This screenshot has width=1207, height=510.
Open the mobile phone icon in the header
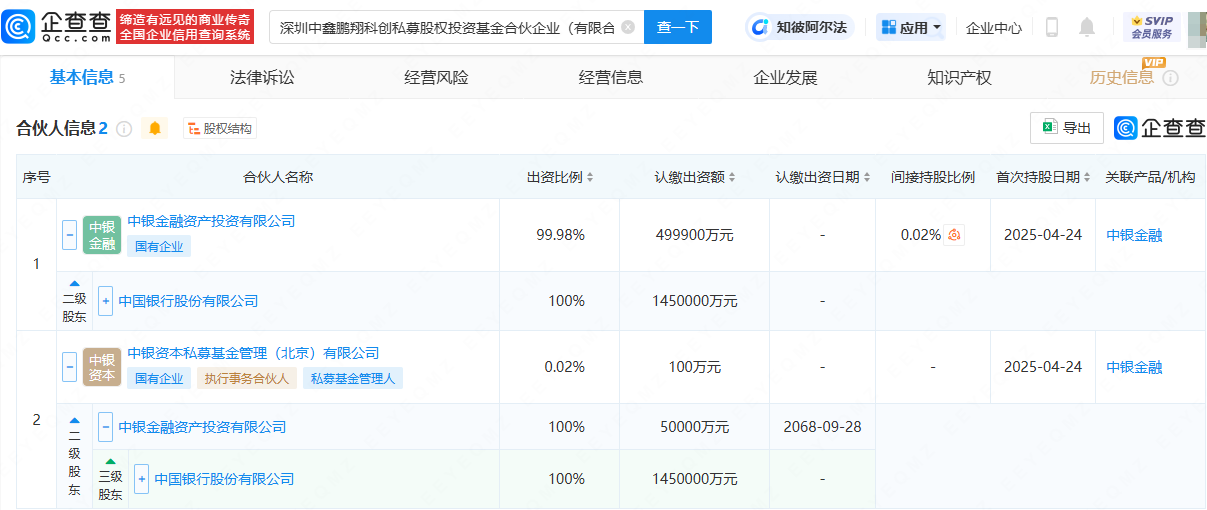(1052, 27)
